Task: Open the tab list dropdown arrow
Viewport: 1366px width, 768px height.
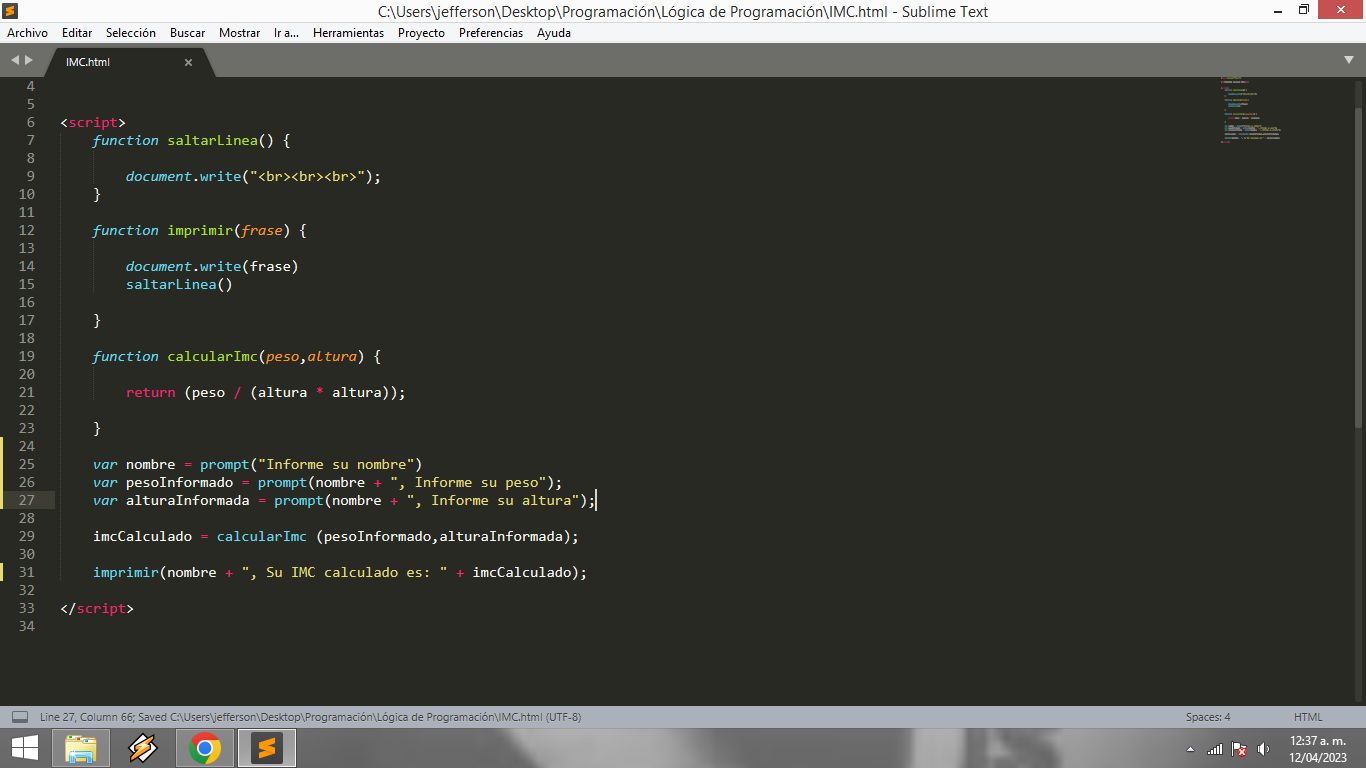Action: [1349, 61]
